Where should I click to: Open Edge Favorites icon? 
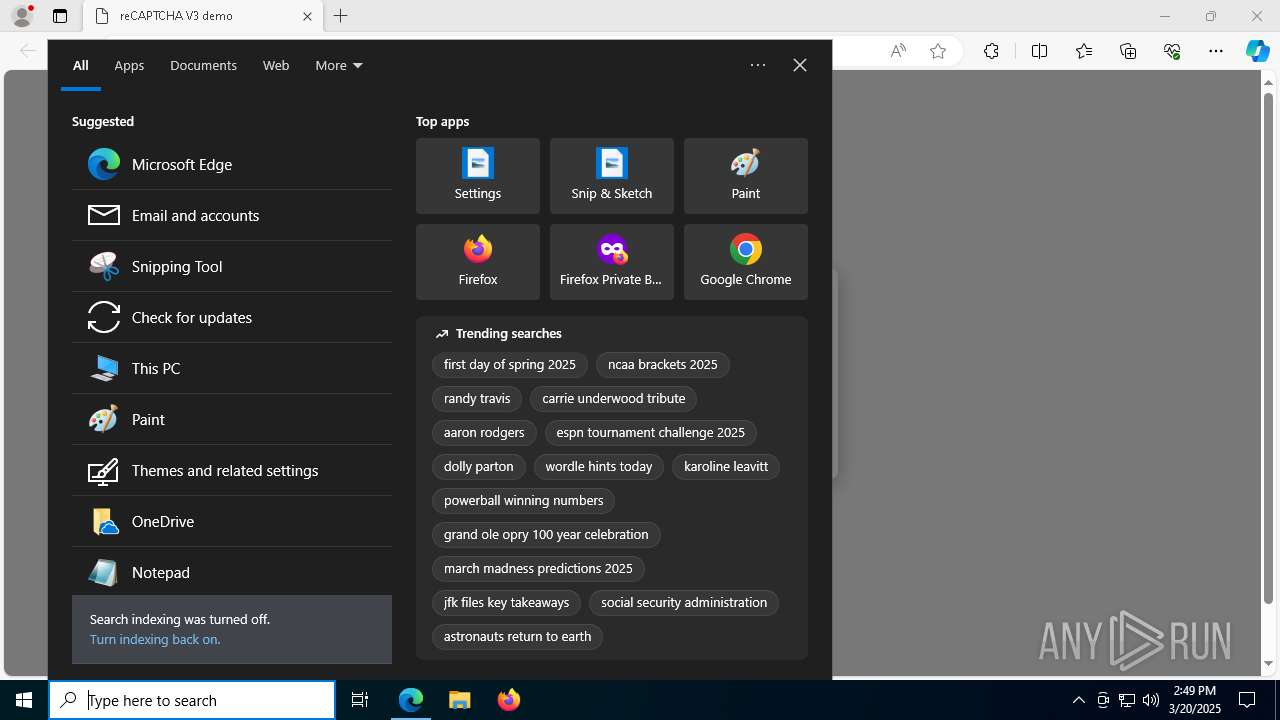tap(1084, 51)
